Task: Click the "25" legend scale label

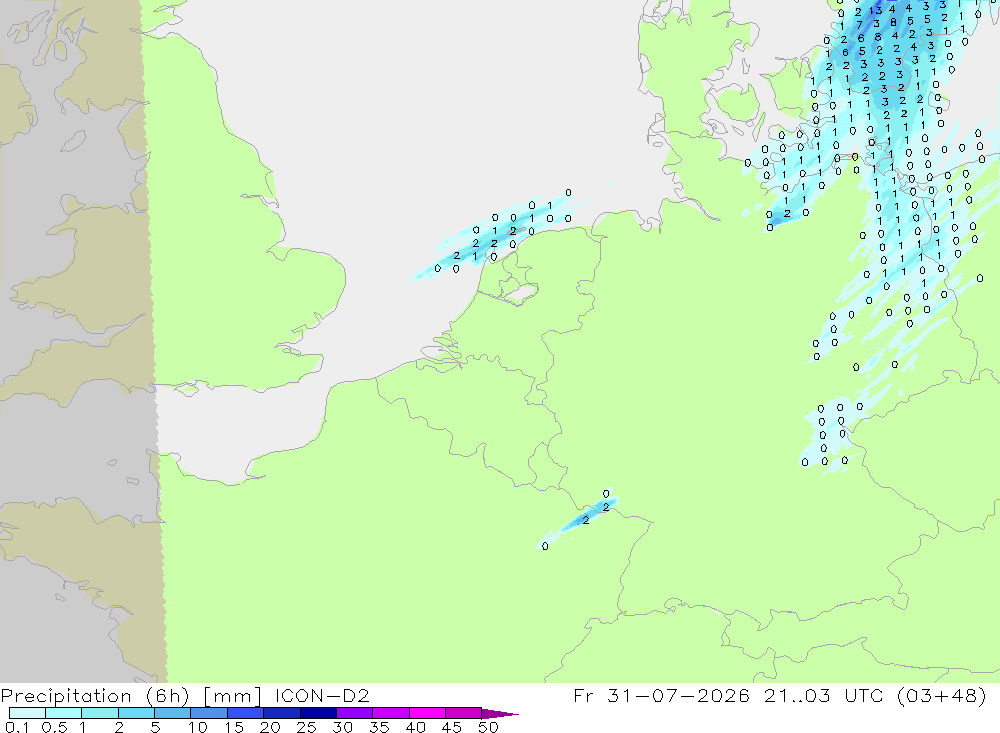Action: coord(307,727)
